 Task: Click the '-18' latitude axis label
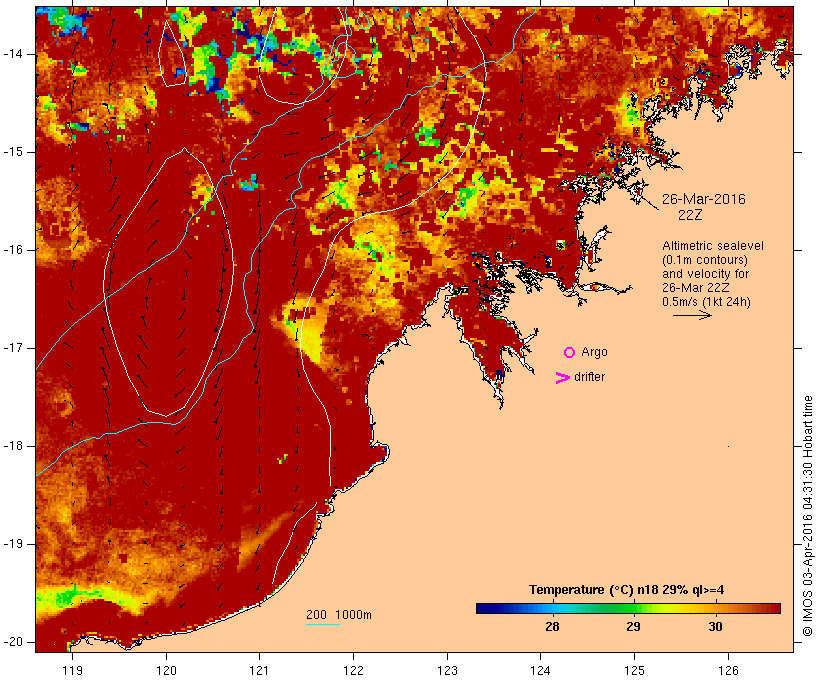pyautogui.click(x=12, y=446)
